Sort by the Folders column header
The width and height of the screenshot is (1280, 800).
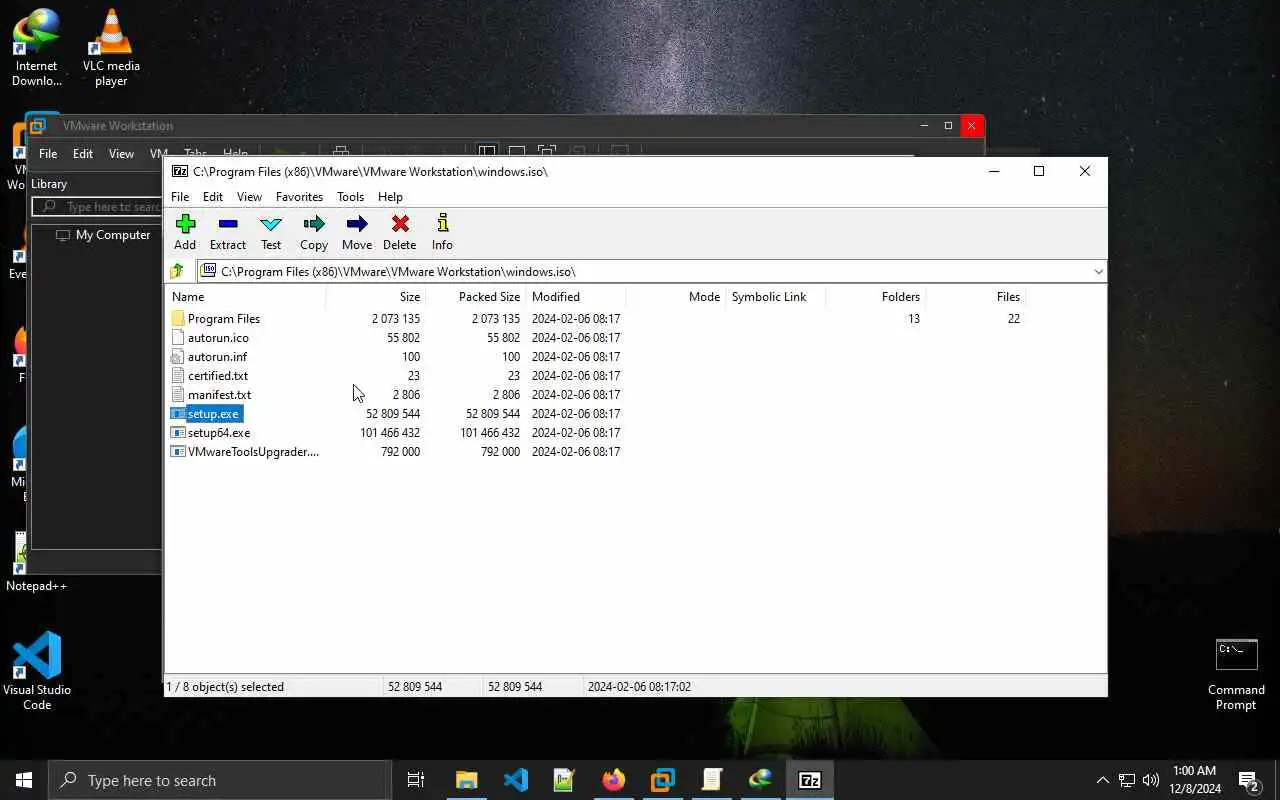point(876,296)
